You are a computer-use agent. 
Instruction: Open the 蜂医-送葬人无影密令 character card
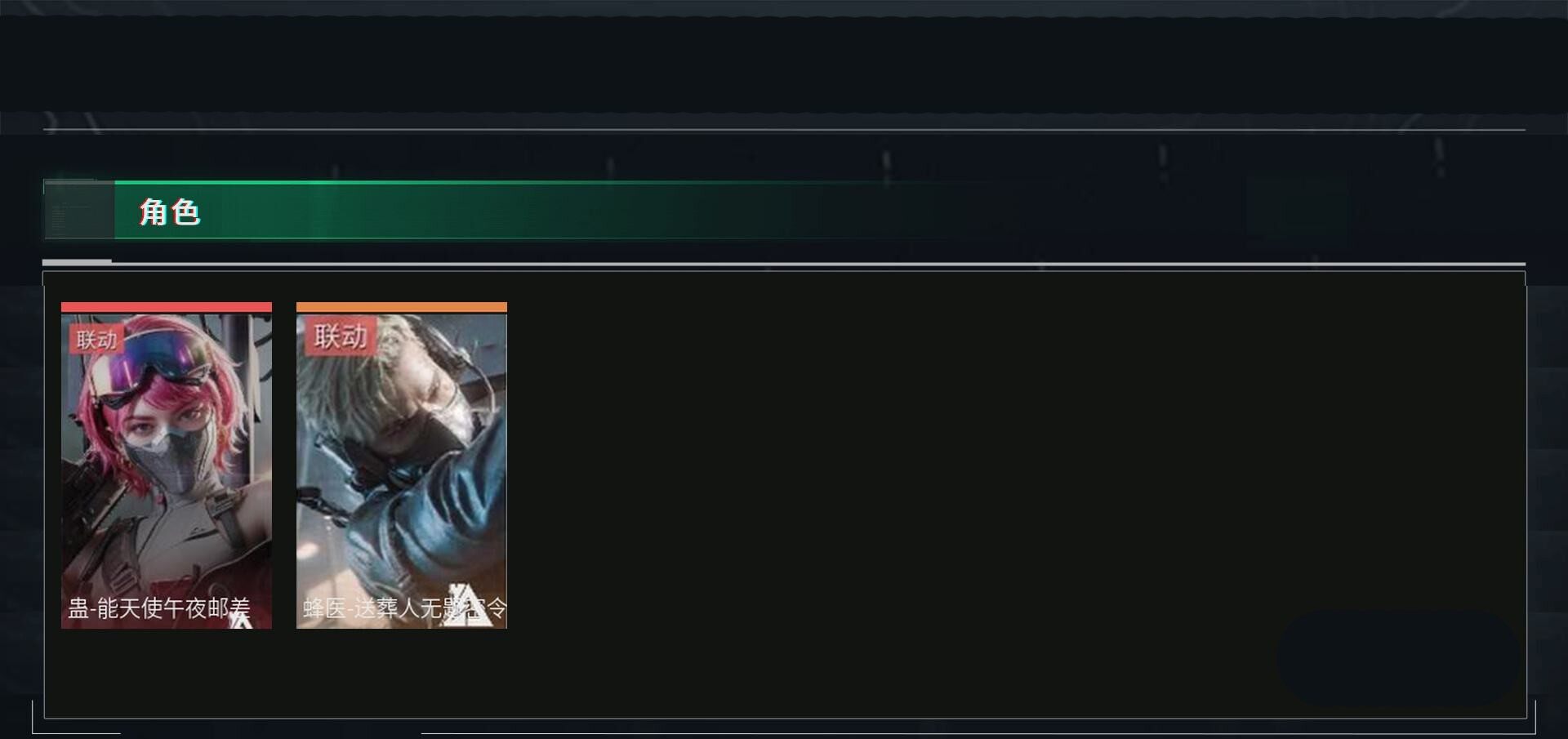(x=402, y=465)
